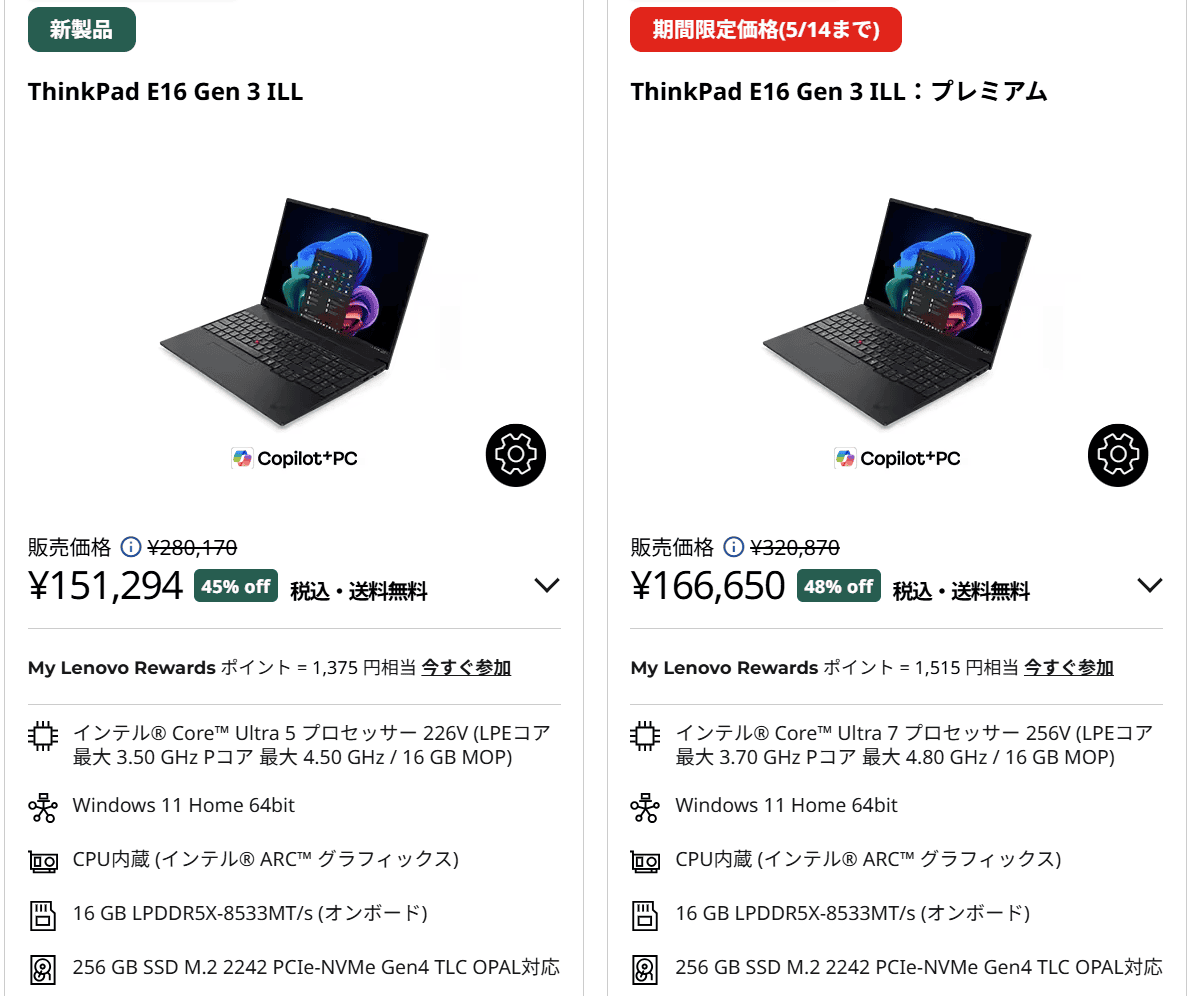Image resolution: width=1195 pixels, height=996 pixels.
Task: Select the Windows 11 OS icon on the left card
Action: click(43, 805)
